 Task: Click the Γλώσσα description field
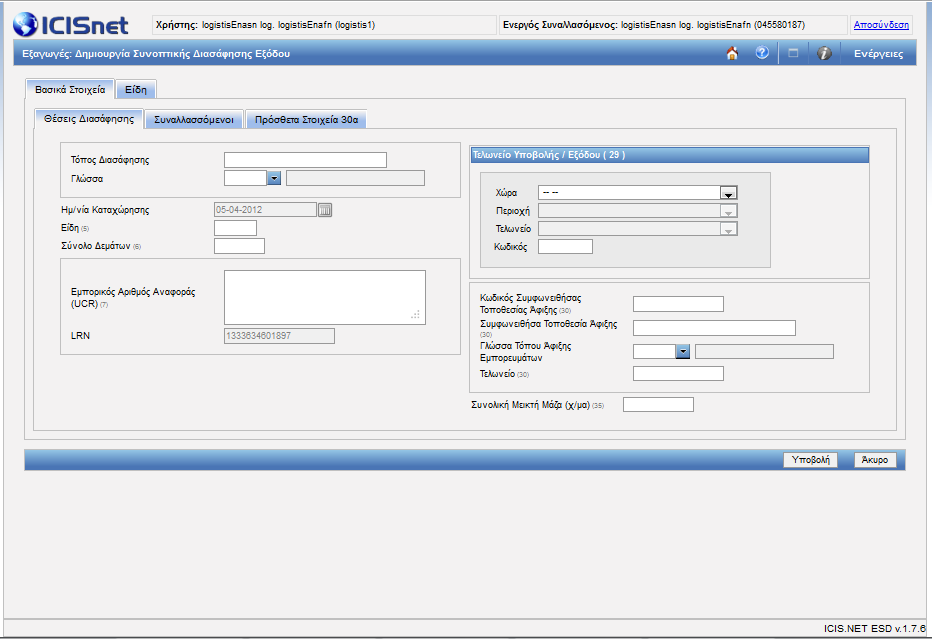tap(355, 178)
